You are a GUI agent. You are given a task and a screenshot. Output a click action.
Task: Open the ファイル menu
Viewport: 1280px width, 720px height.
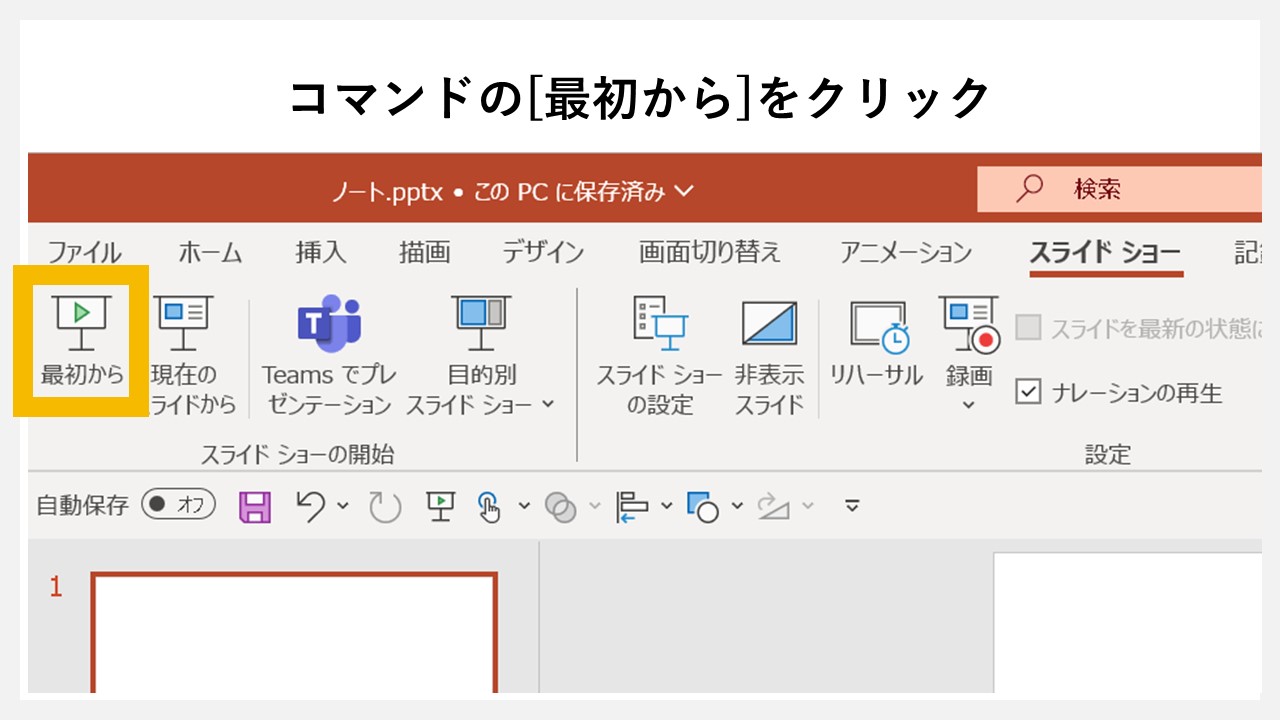(x=84, y=253)
